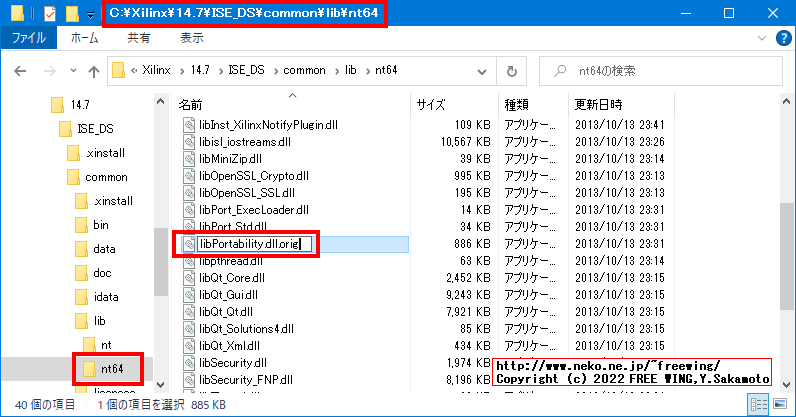The height and width of the screenshot is (417, 796).
Task: Select nt64 folder in navigation tree
Action: (x=112, y=369)
